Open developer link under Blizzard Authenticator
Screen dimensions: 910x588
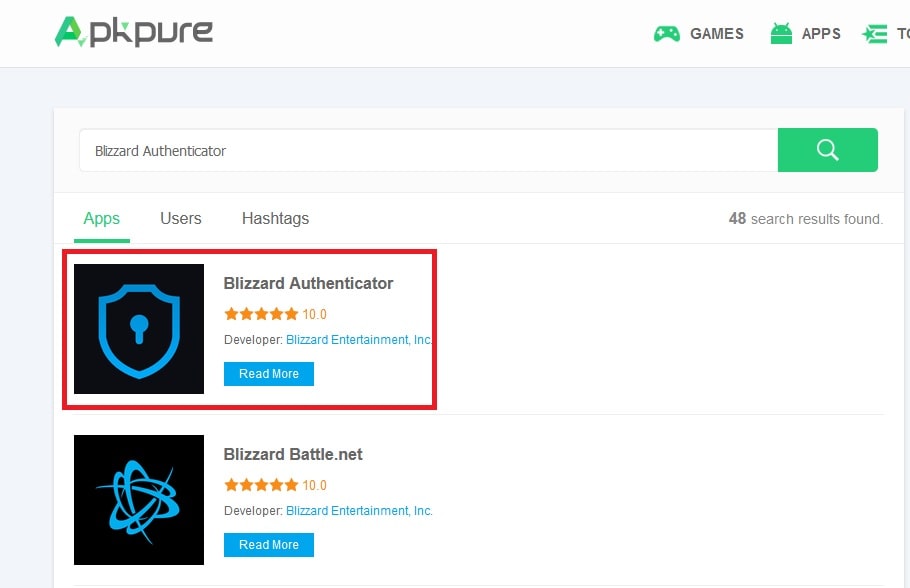point(359,340)
